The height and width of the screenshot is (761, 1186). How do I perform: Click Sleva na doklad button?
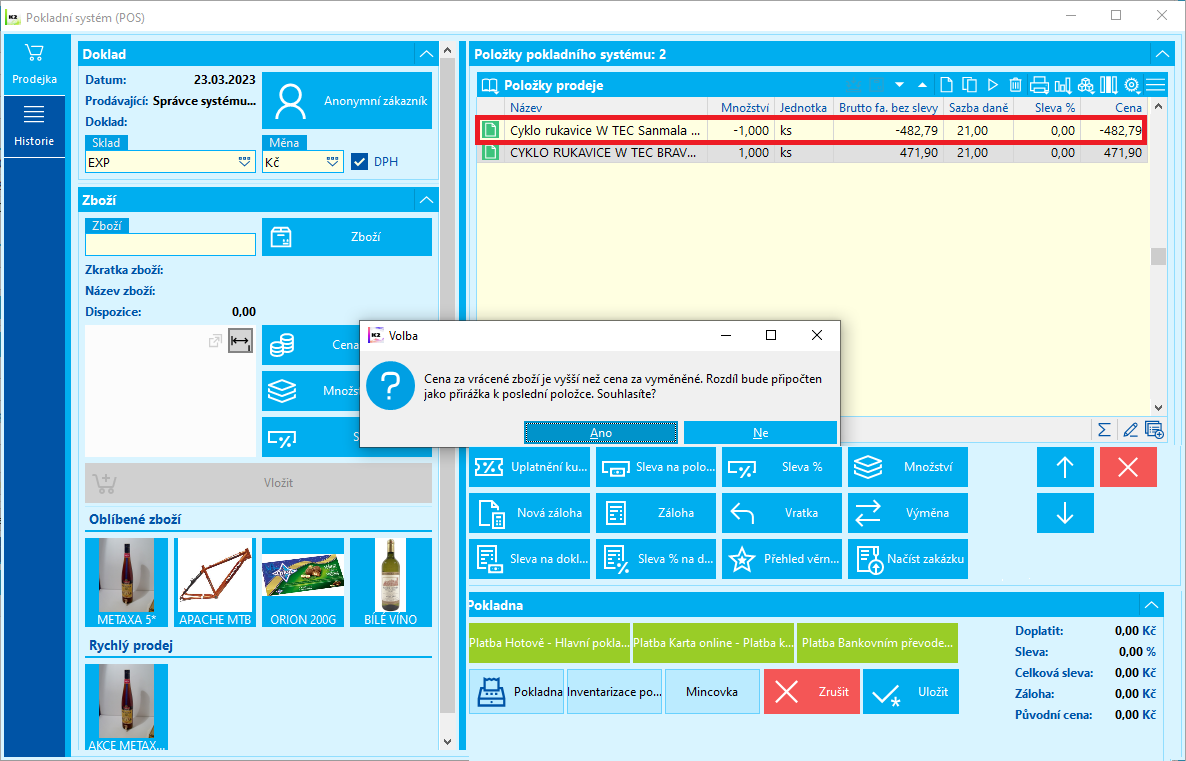click(529, 559)
